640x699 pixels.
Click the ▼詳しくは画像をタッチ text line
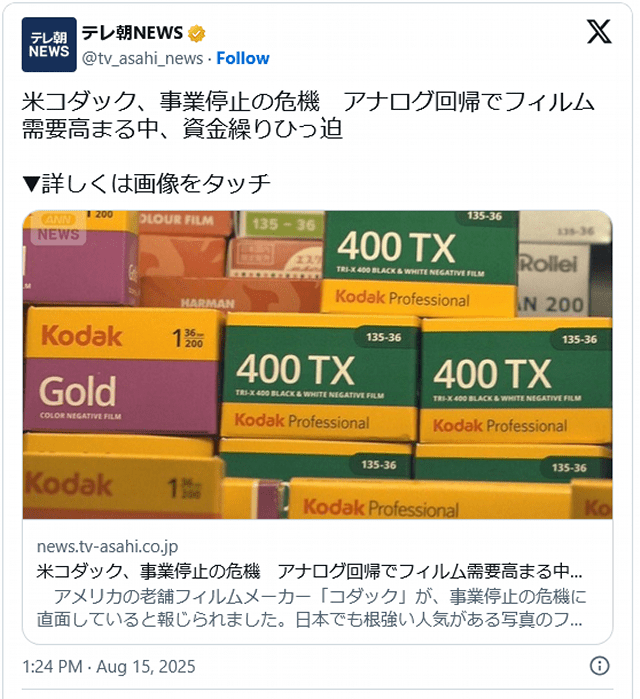(146, 184)
